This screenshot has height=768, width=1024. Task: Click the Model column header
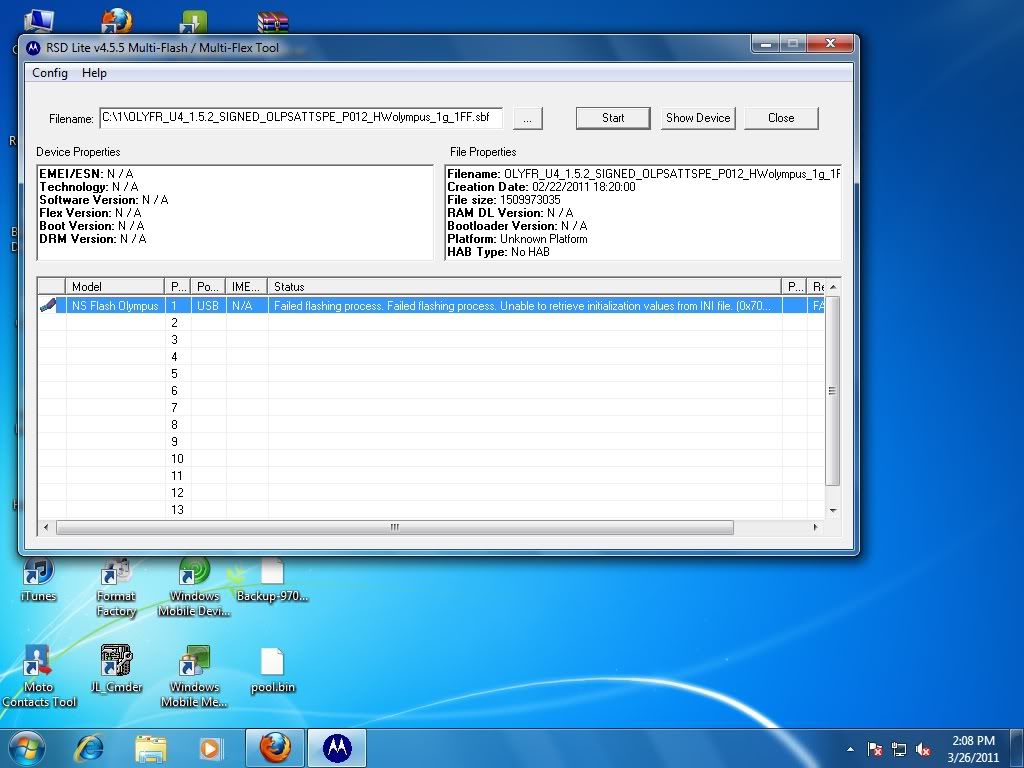tap(114, 287)
